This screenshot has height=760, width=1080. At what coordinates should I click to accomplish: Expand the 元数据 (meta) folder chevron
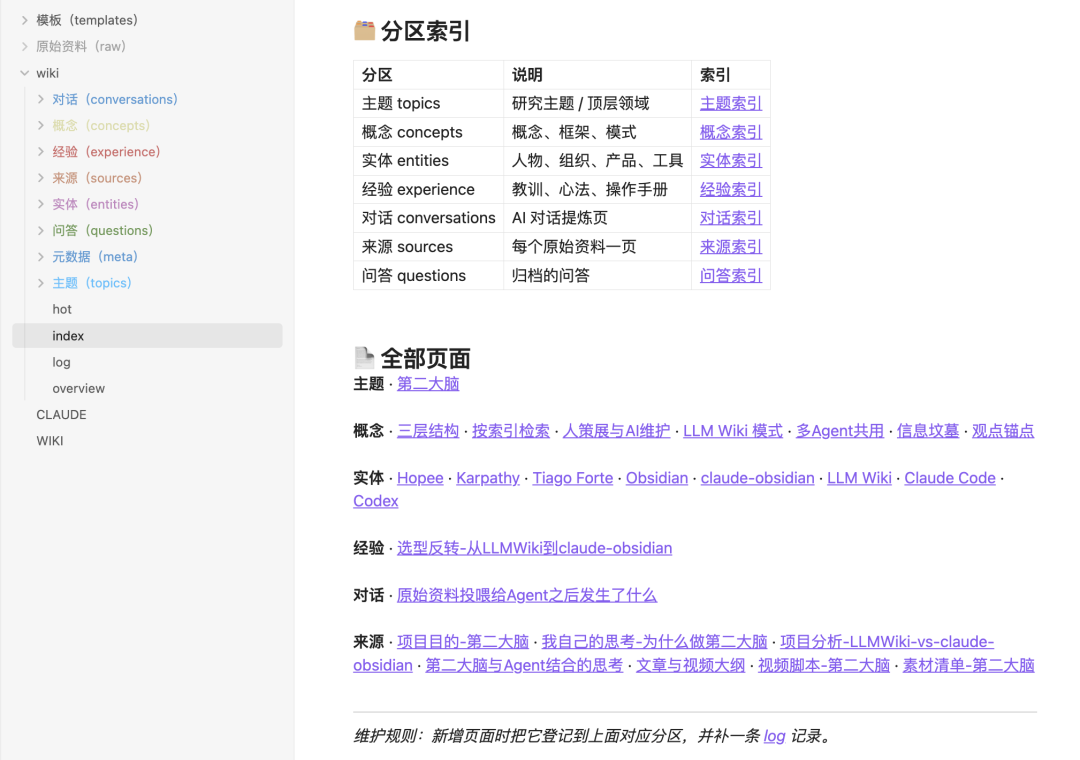pos(41,256)
